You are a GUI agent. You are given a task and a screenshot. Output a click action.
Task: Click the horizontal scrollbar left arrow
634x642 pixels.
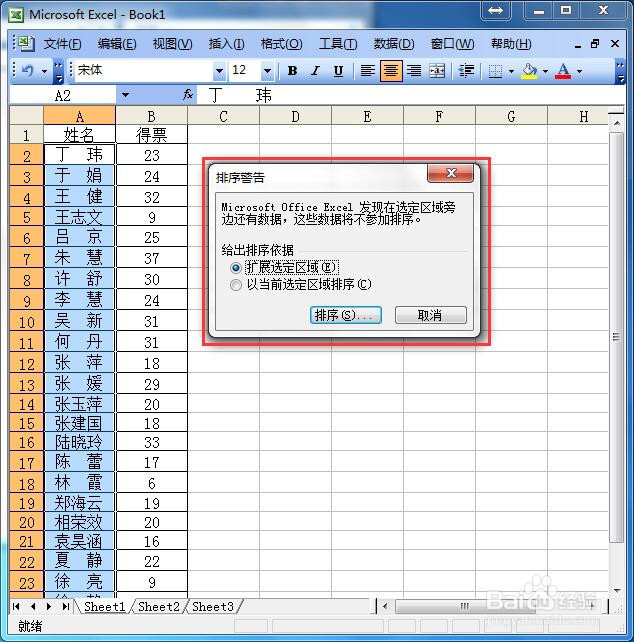(385, 606)
